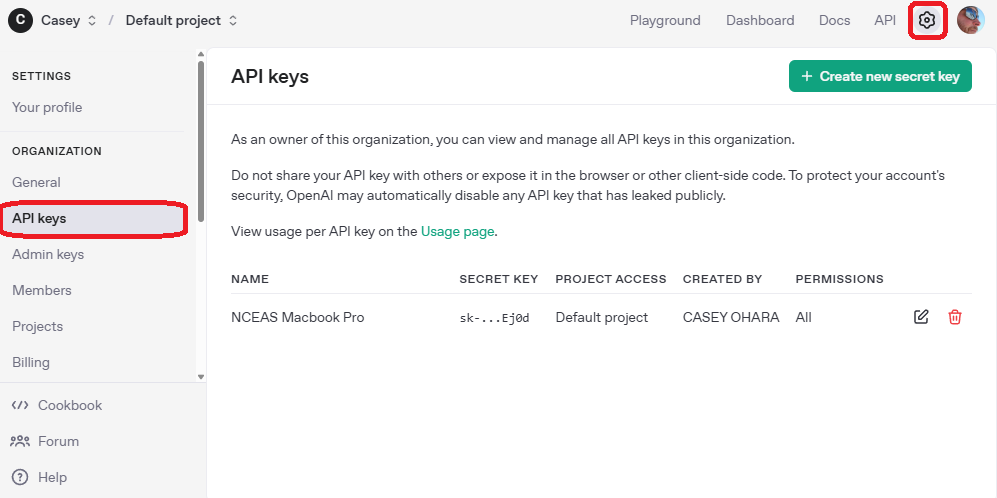Screen dimensions: 997x498
Task: Create new secret key
Action: pyautogui.click(x=880, y=76)
